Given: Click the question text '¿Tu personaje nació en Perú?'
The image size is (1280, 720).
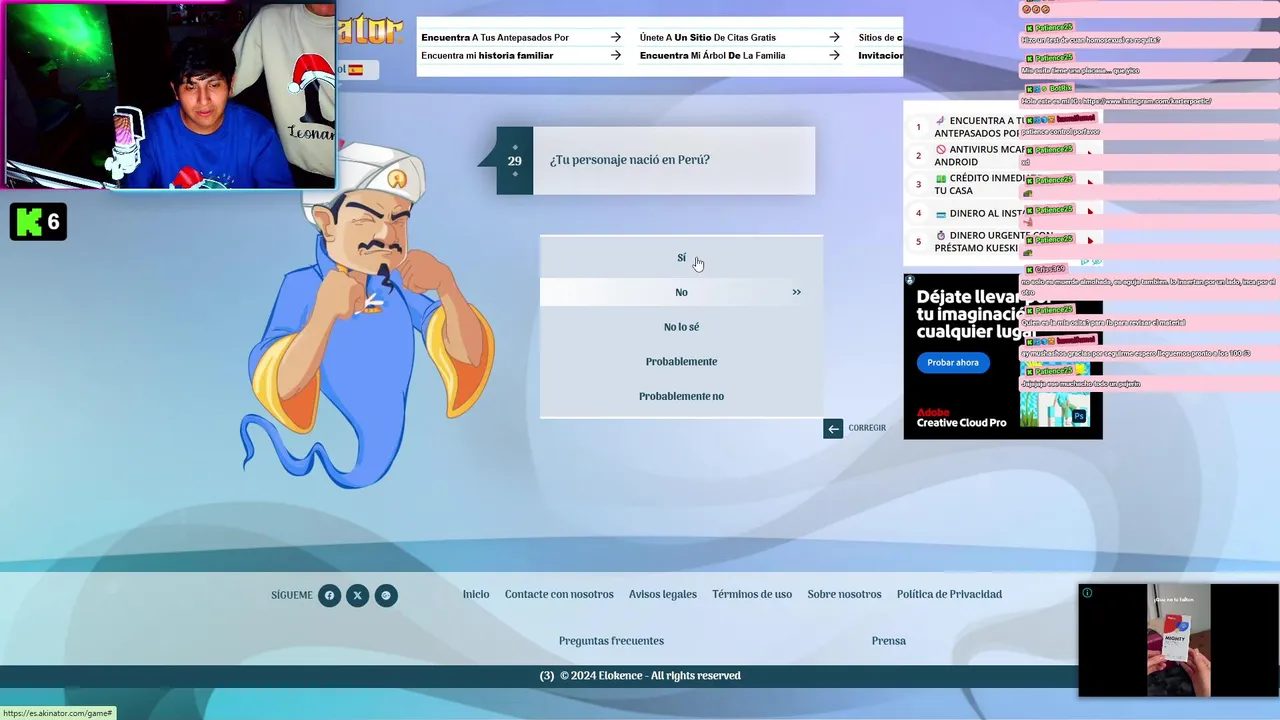Looking at the screenshot, I should pyautogui.click(x=629, y=160).
